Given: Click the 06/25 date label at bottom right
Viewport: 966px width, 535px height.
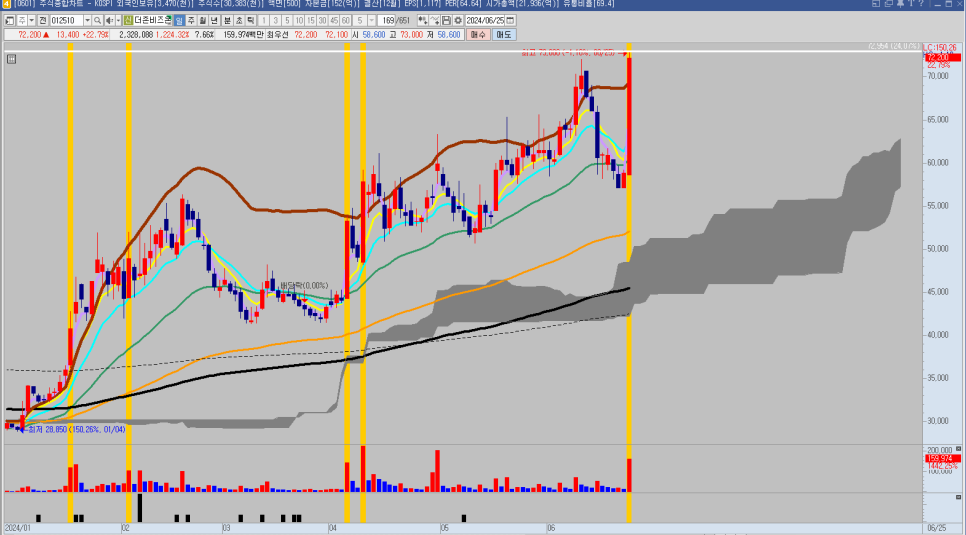Looking at the screenshot, I should point(937,528).
